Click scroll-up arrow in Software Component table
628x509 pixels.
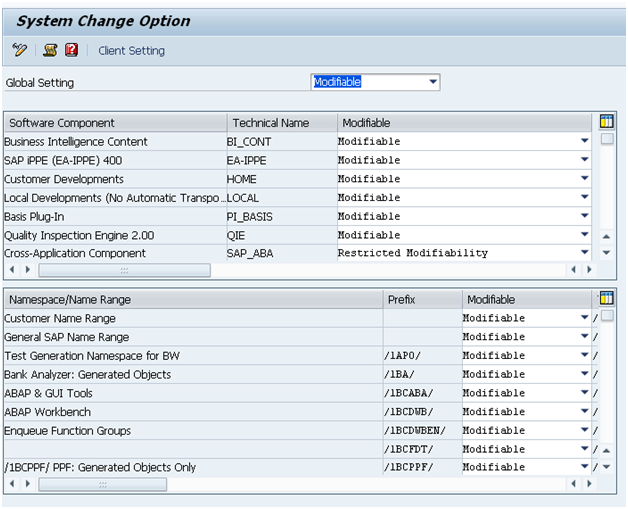click(x=606, y=237)
